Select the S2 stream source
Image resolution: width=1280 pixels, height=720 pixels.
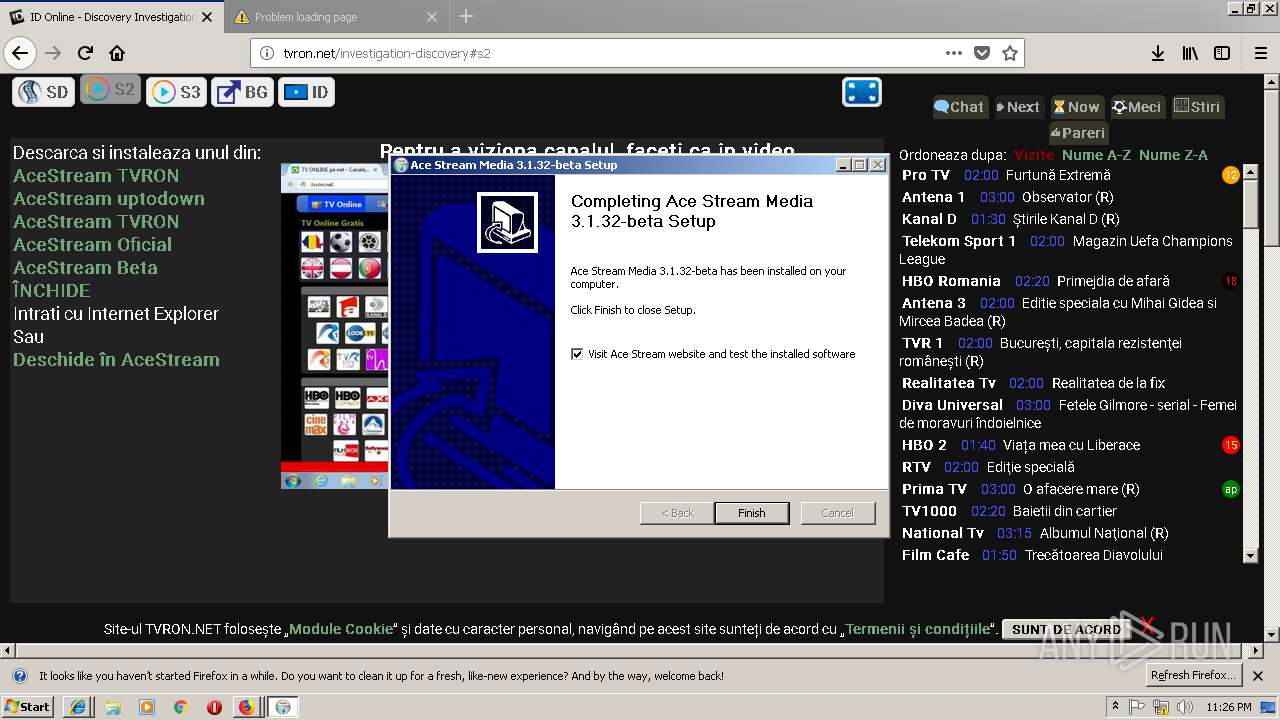(x=110, y=90)
